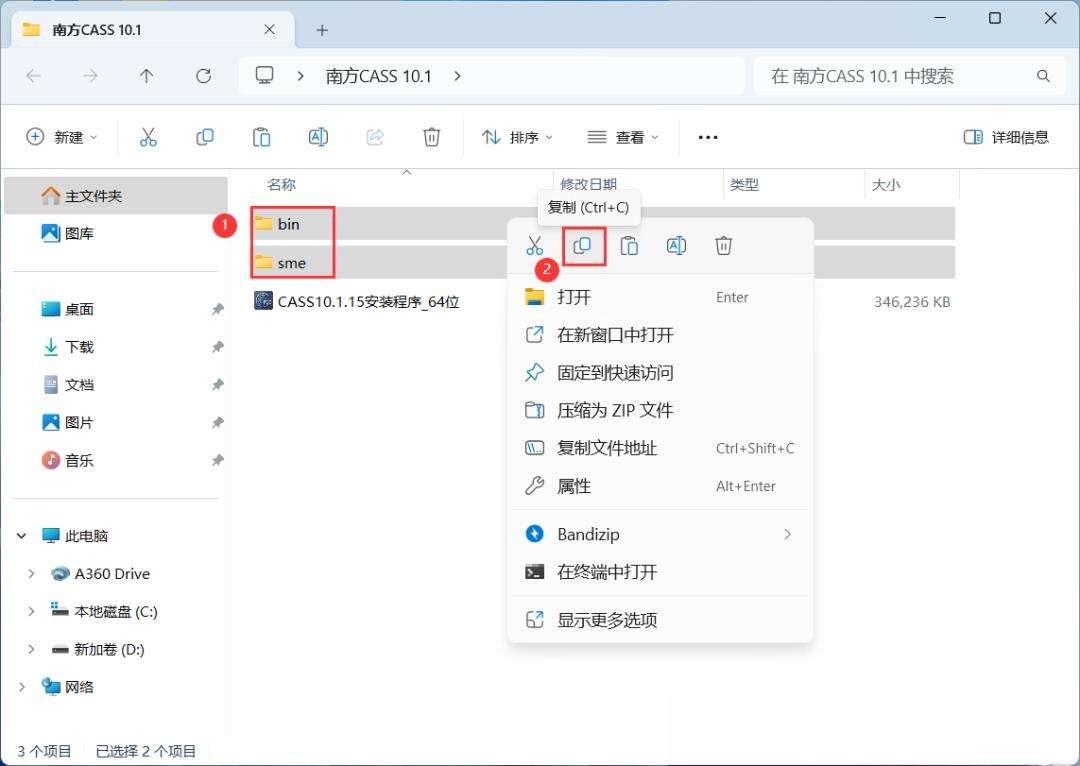
Task: Copy selection via context menu copy icon
Action: coord(583,245)
